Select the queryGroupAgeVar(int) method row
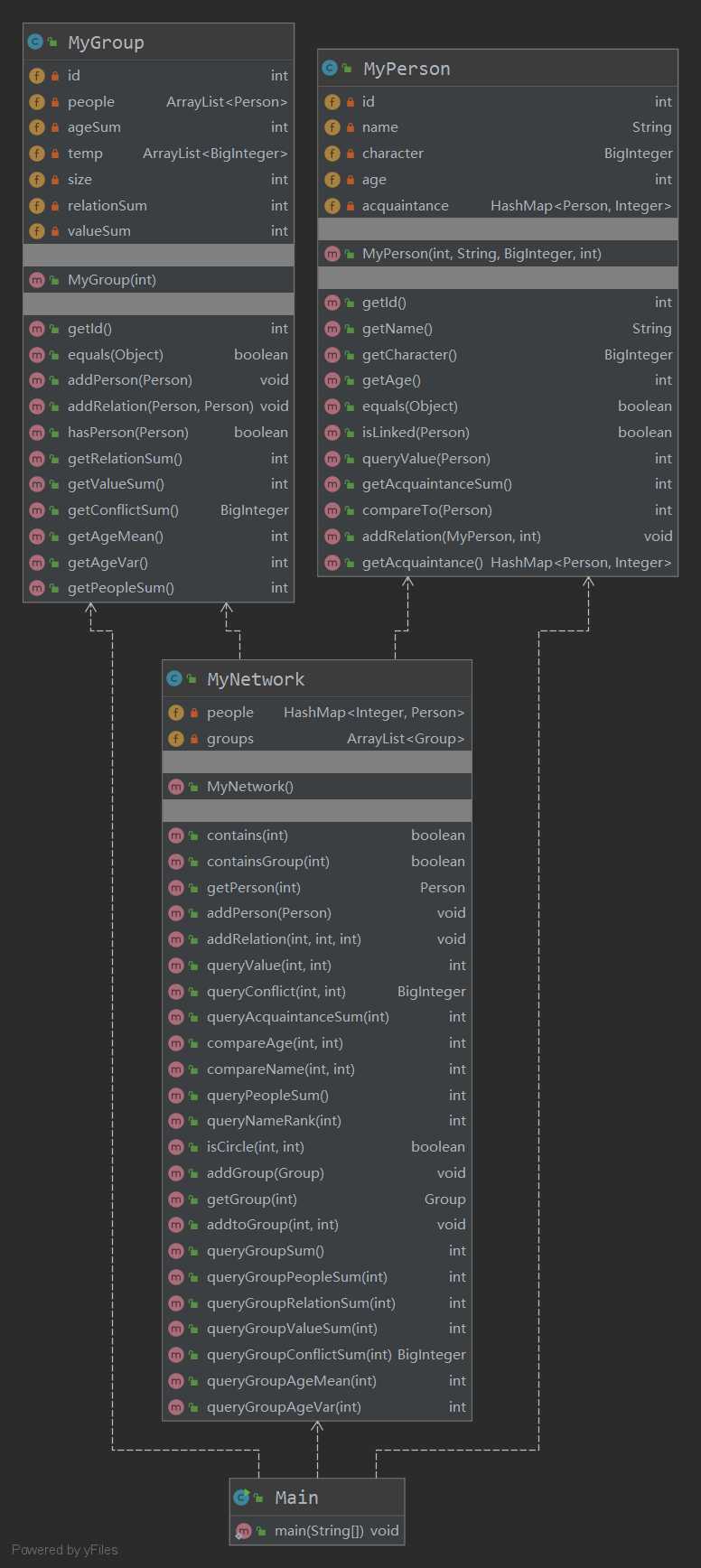The width and height of the screenshot is (701, 1568). click(x=317, y=1407)
